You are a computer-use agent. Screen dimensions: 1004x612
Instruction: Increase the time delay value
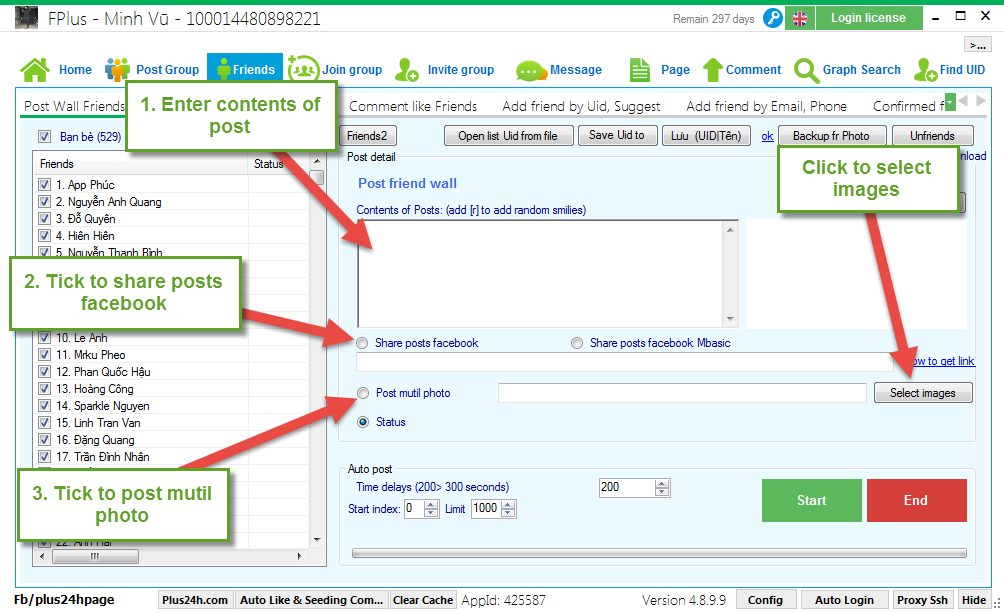coord(662,484)
